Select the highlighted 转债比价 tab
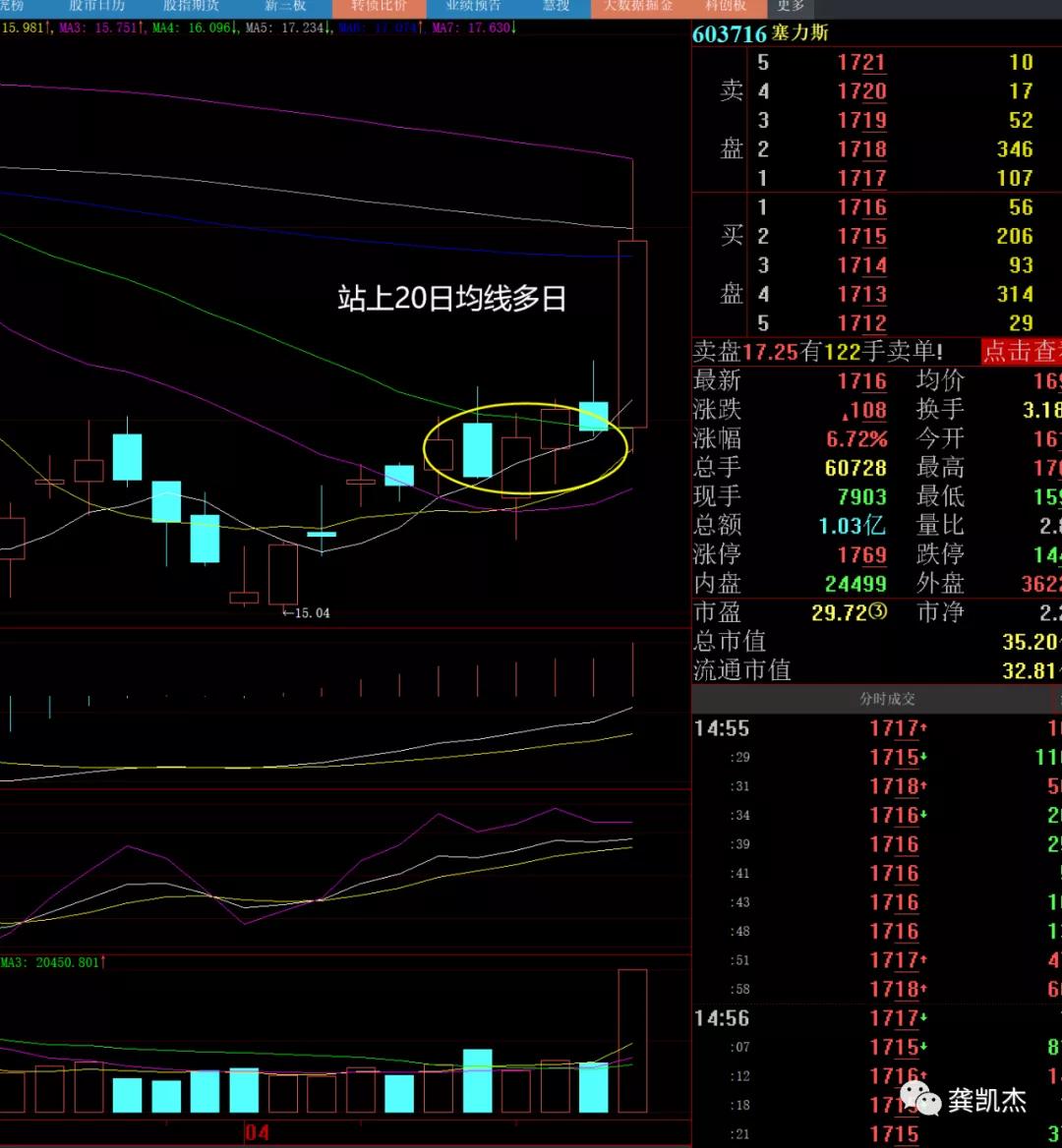 pyautogui.click(x=379, y=6)
